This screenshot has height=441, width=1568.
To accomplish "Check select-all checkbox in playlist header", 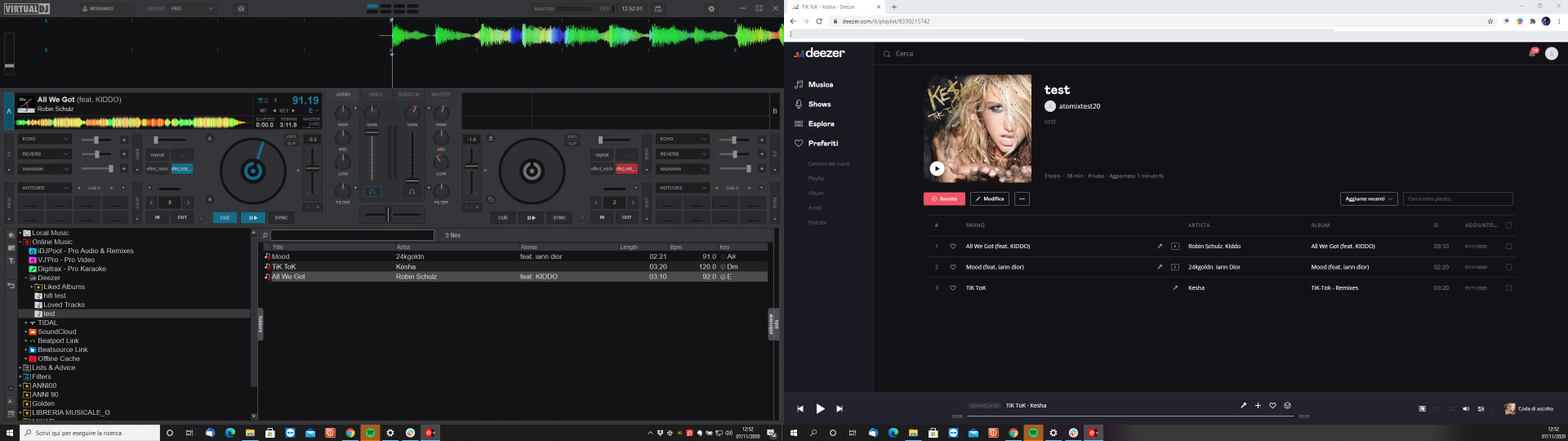I will coord(1508,225).
